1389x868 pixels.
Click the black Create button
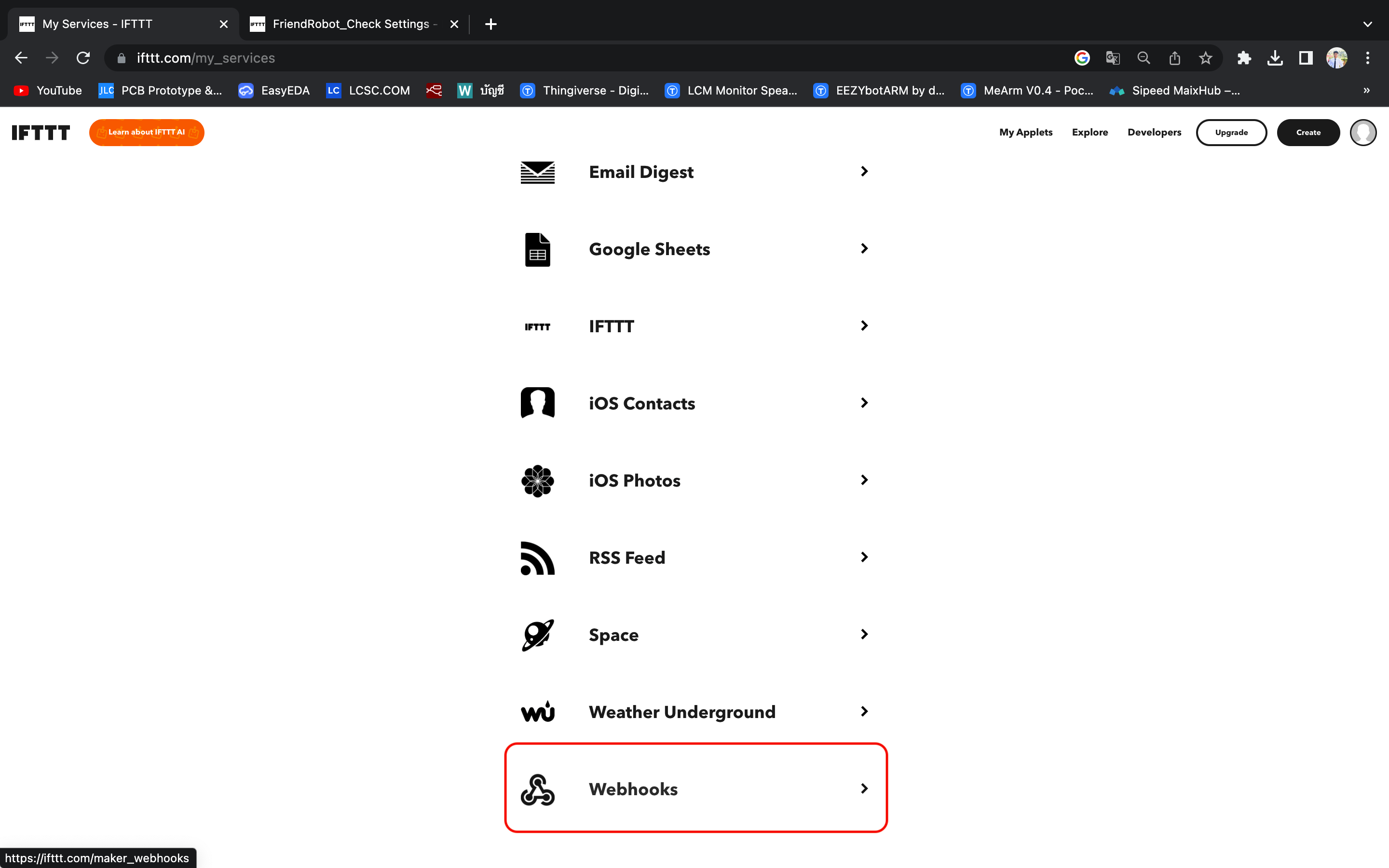[1308, 133]
